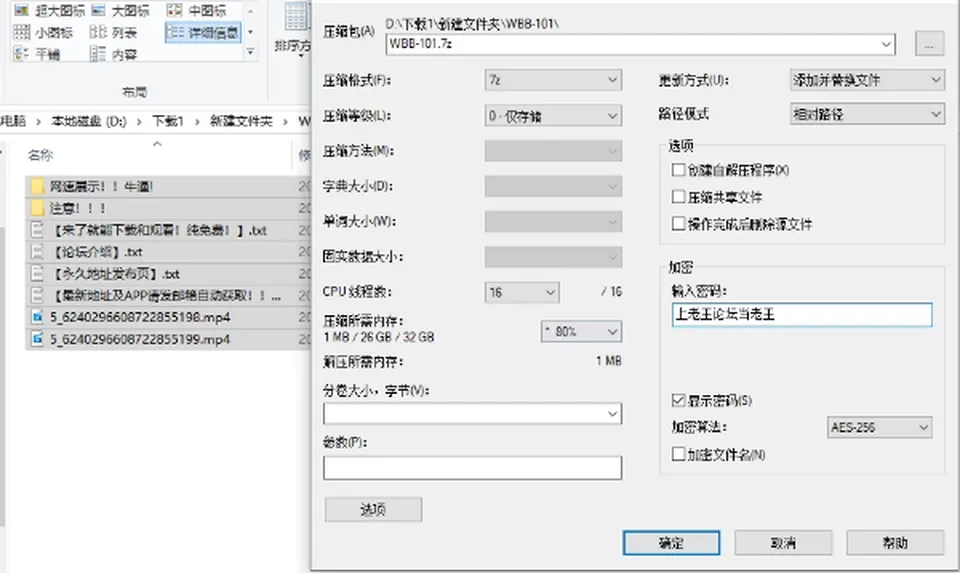Open the memory usage 80% dropdown
The width and height of the screenshot is (960, 573).
pyautogui.click(x=581, y=332)
